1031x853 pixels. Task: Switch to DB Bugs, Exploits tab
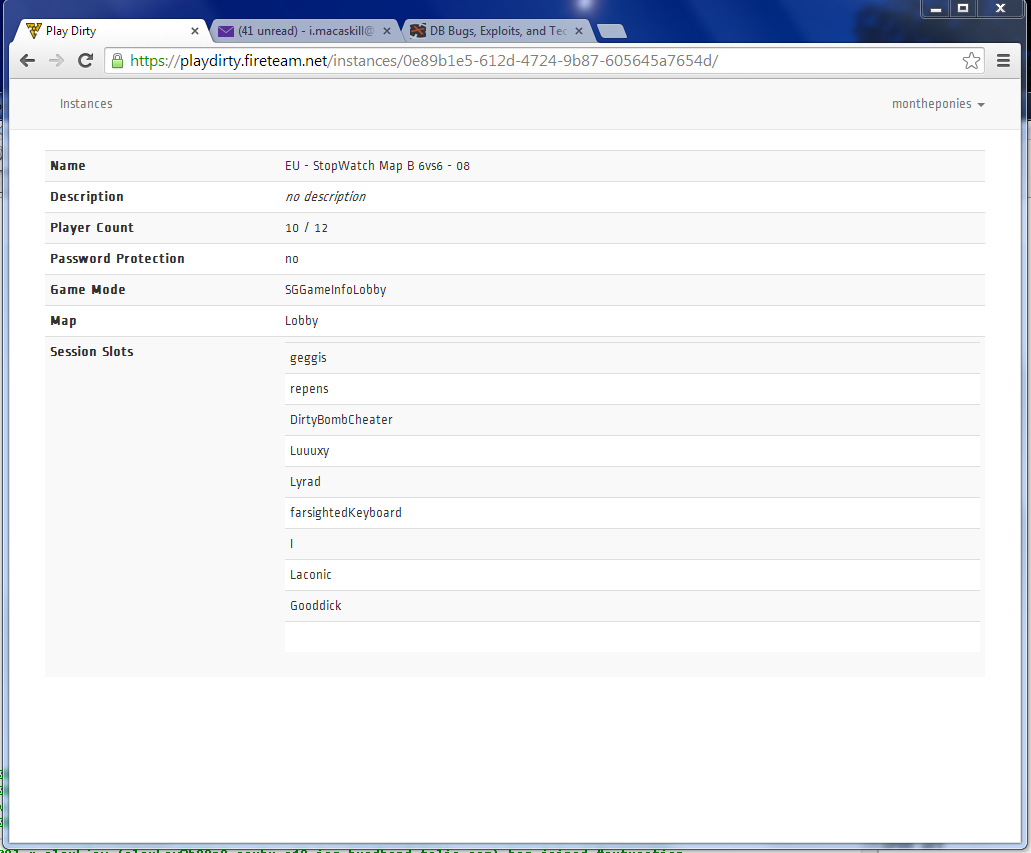[490, 31]
